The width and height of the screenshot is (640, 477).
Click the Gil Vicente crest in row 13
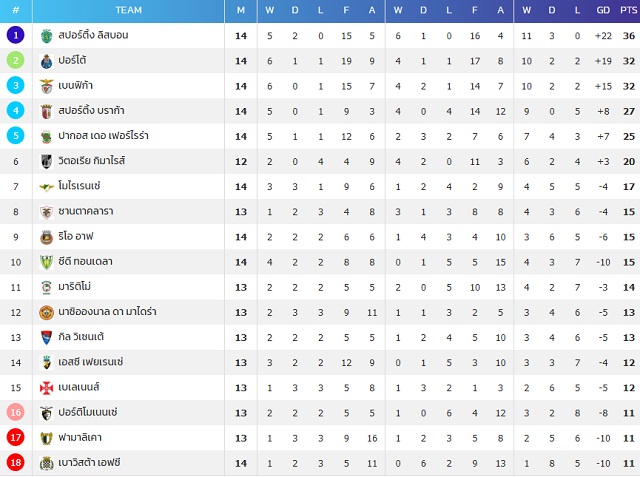point(47,337)
